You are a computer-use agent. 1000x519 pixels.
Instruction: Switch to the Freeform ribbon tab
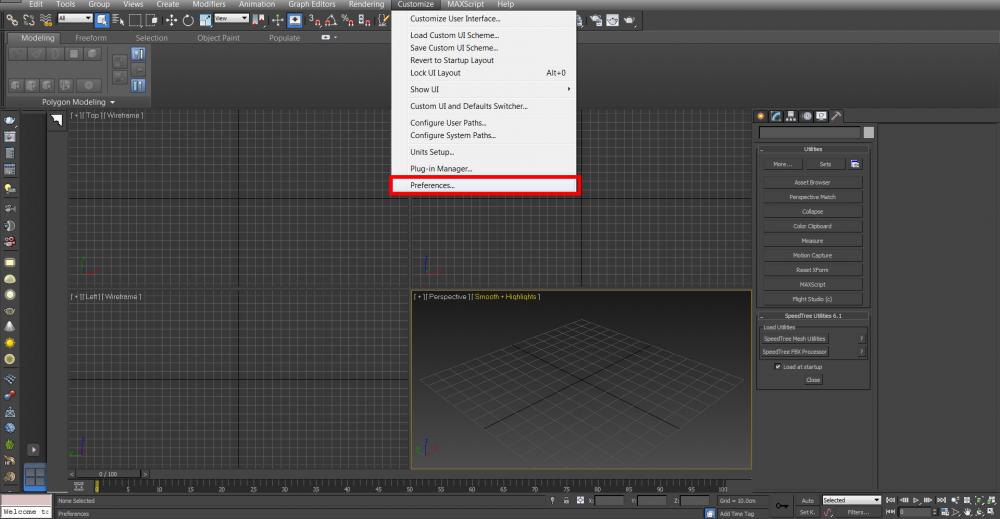click(x=91, y=38)
